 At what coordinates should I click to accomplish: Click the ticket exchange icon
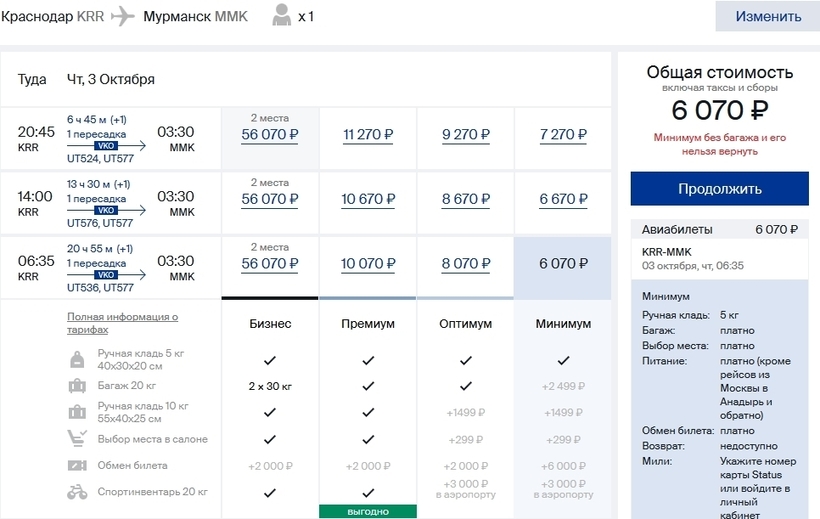(77, 466)
